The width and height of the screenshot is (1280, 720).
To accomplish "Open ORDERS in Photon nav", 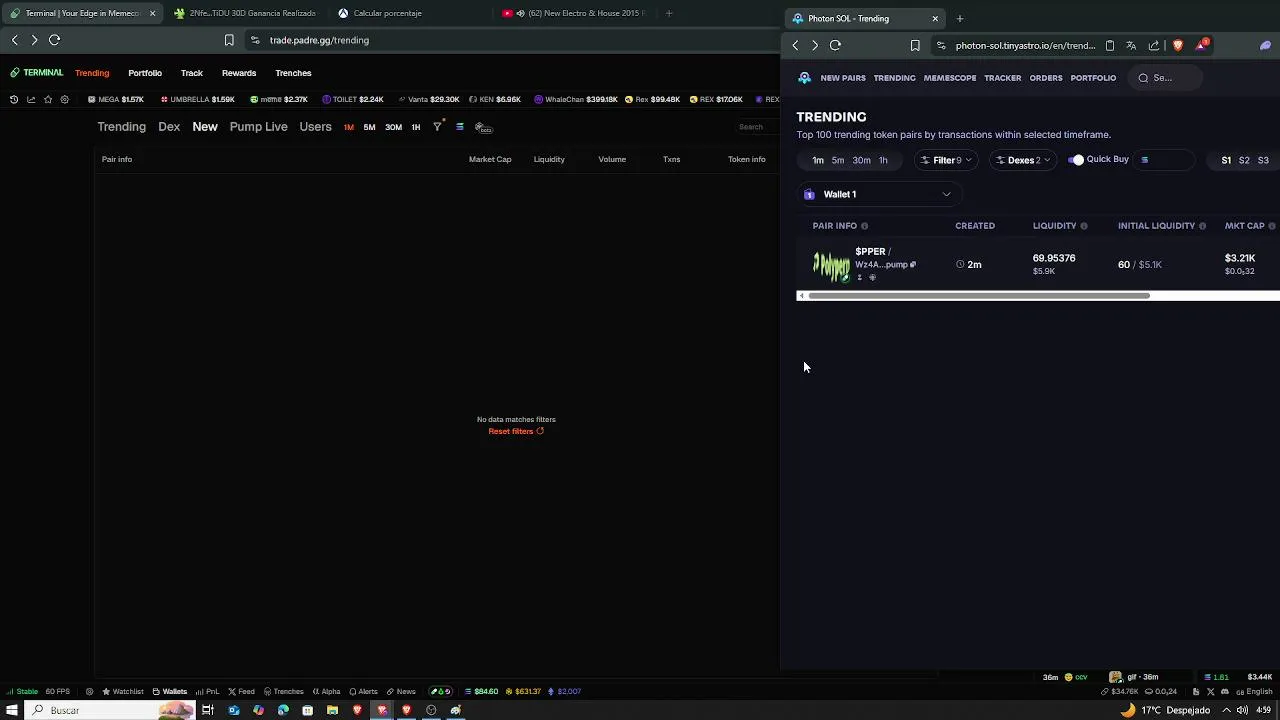I will point(1046,78).
